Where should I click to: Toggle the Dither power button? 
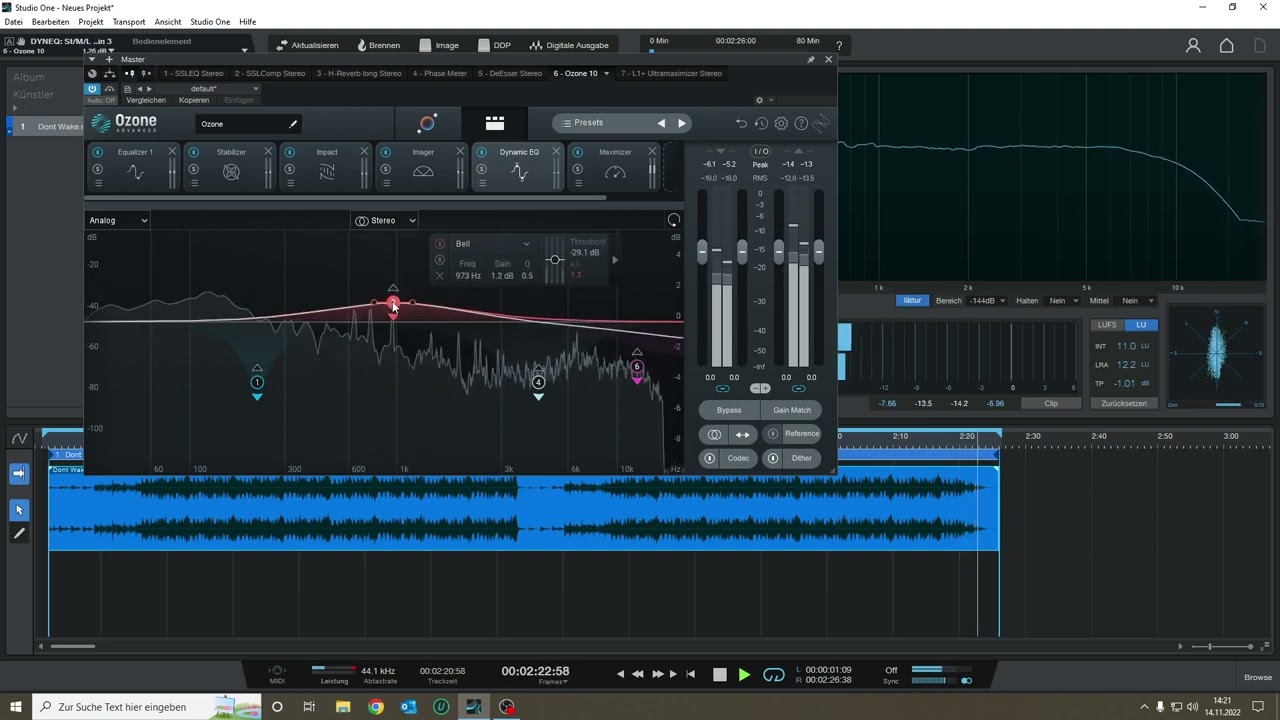(772, 458)
